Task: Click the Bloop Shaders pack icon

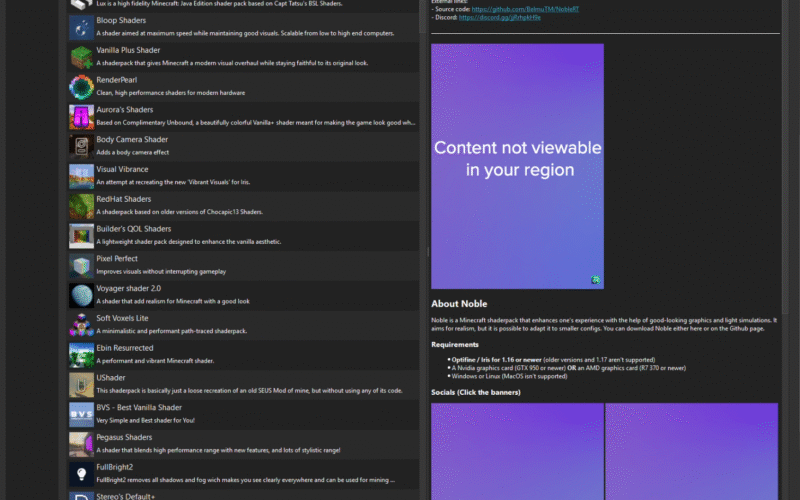Action: (81, 28)
